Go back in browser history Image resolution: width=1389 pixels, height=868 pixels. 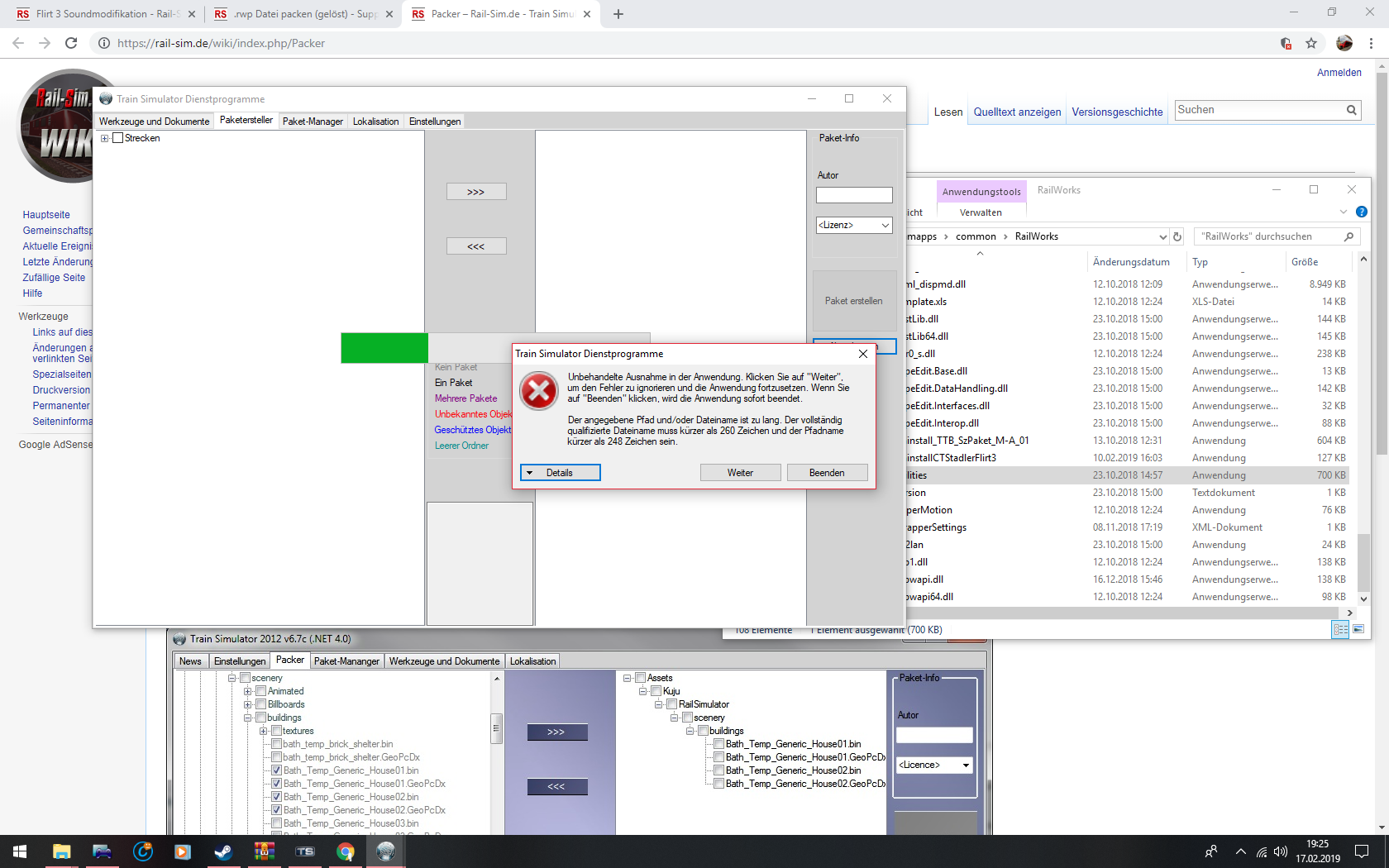[x=18, y=43]
